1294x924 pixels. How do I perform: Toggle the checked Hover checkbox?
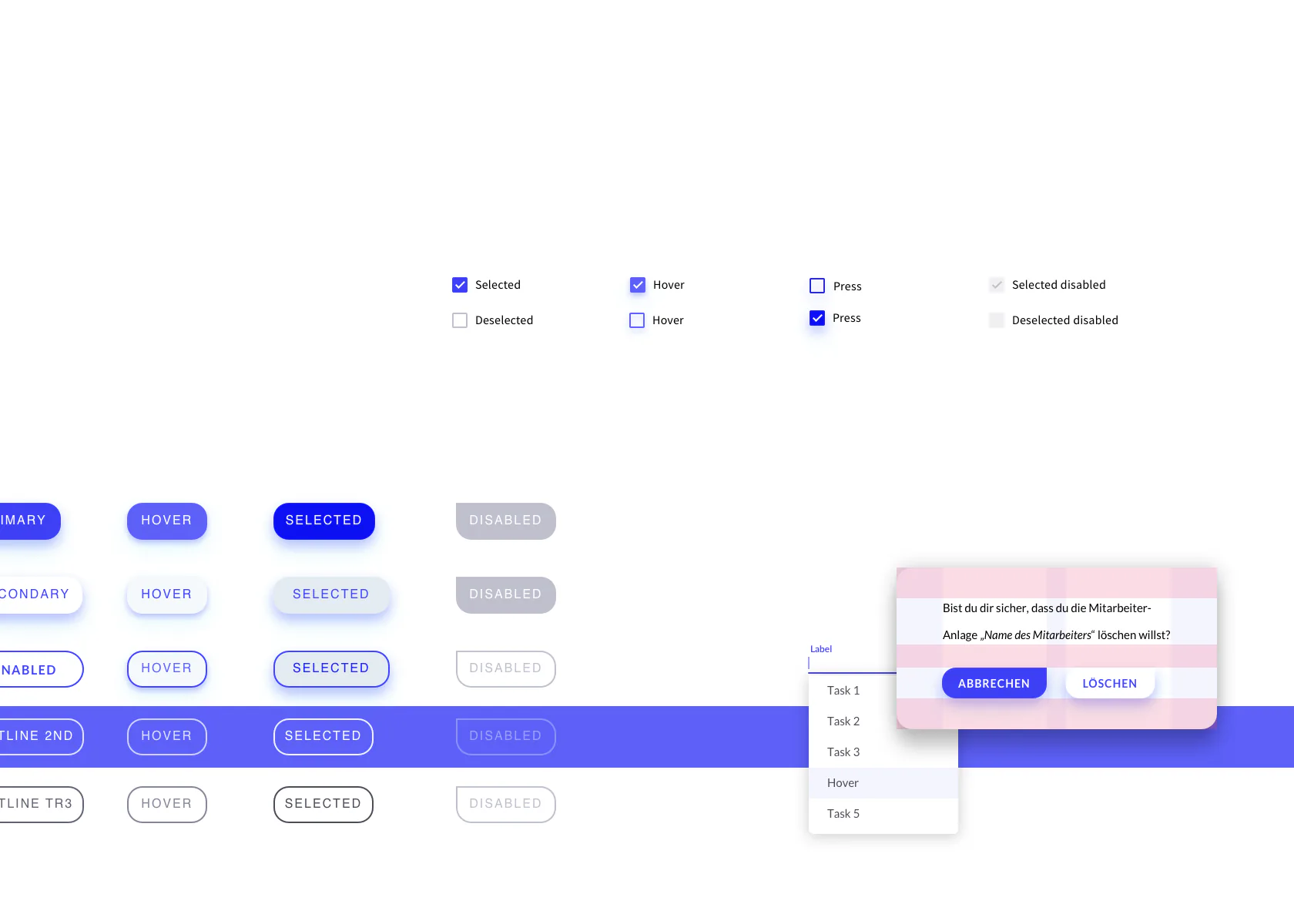[x=638, y=285]
